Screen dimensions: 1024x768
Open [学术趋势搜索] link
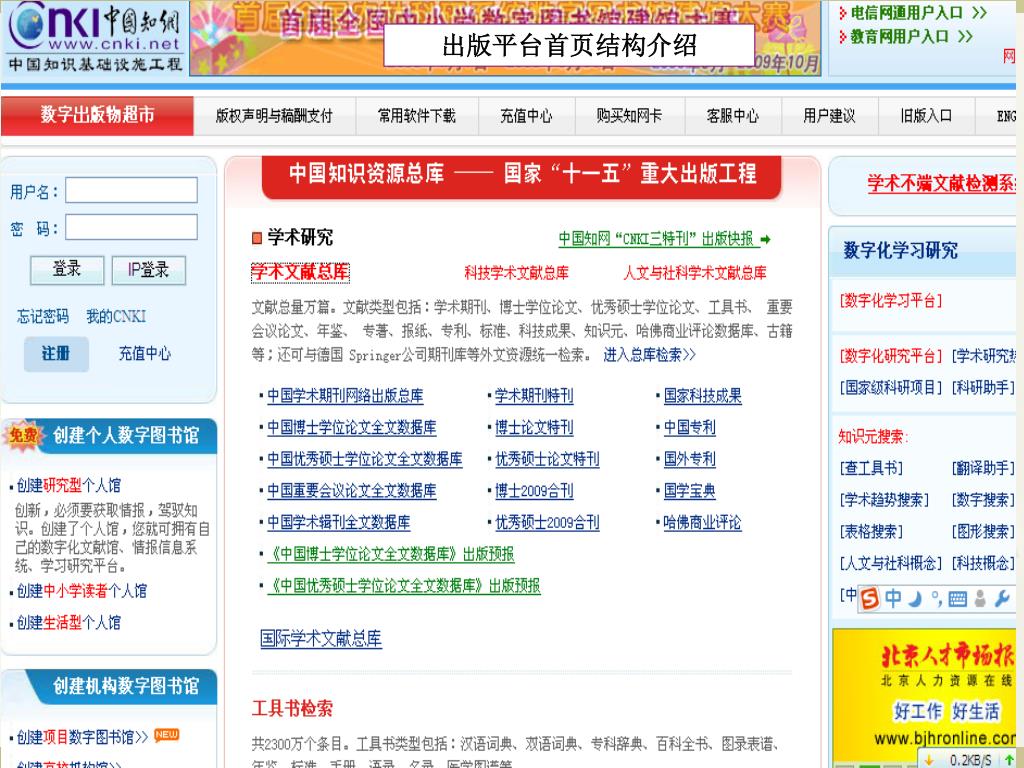884,500
